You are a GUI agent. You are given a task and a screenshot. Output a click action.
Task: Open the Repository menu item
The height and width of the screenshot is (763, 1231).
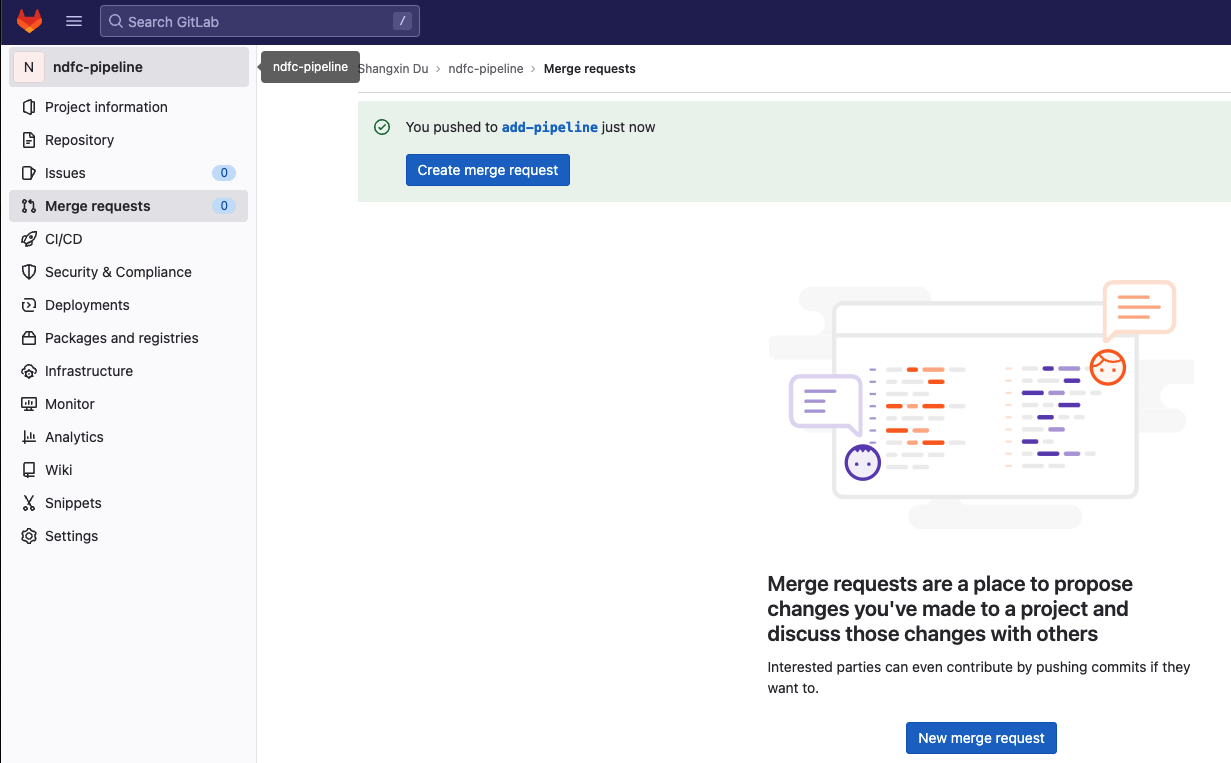point(128,140)
